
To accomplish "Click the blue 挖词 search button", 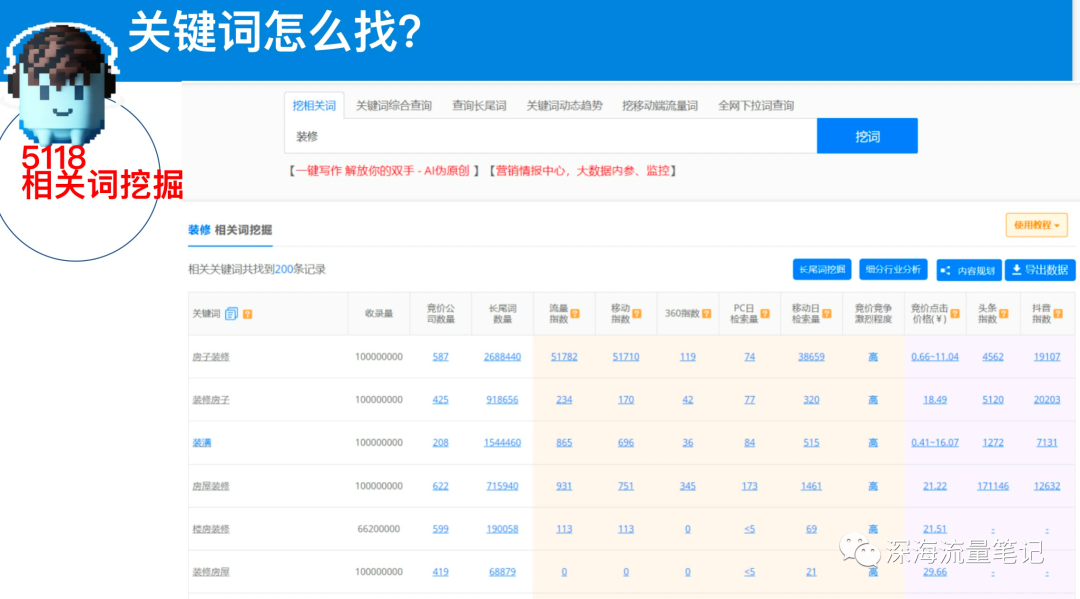I will tap(867, 136).
